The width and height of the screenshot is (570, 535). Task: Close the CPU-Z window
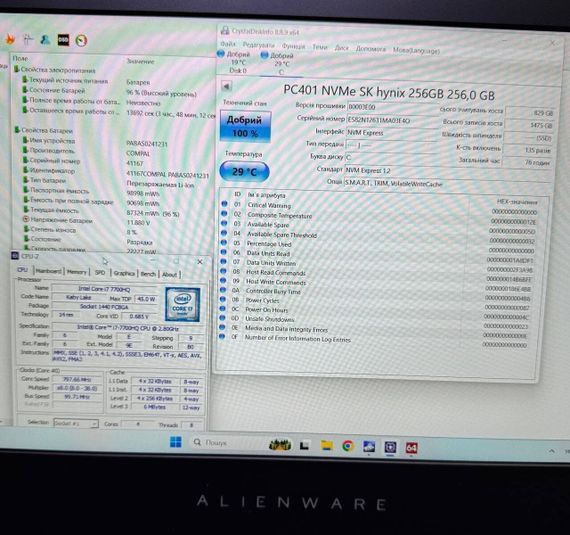tap(200, 262)
